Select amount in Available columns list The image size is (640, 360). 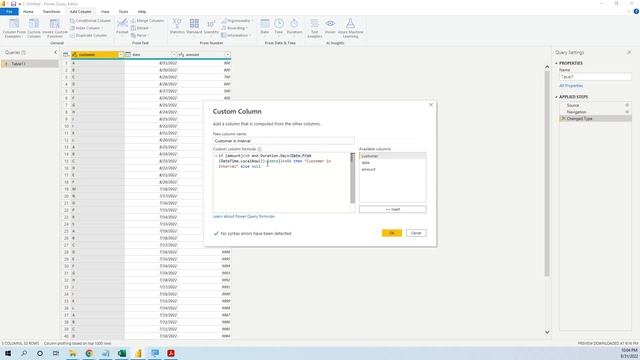(392, 169)
